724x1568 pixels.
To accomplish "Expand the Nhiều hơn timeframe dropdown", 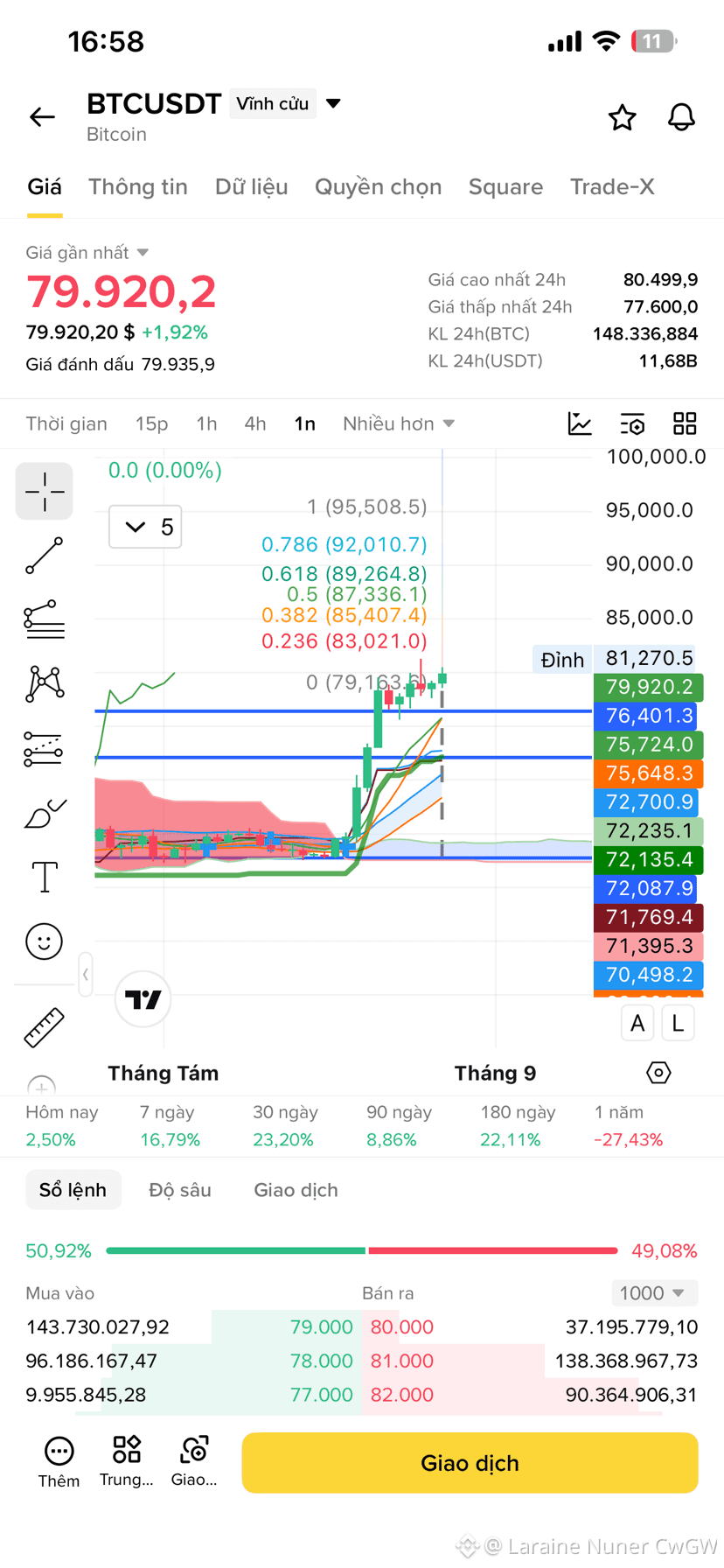I will tap(399, 423).
